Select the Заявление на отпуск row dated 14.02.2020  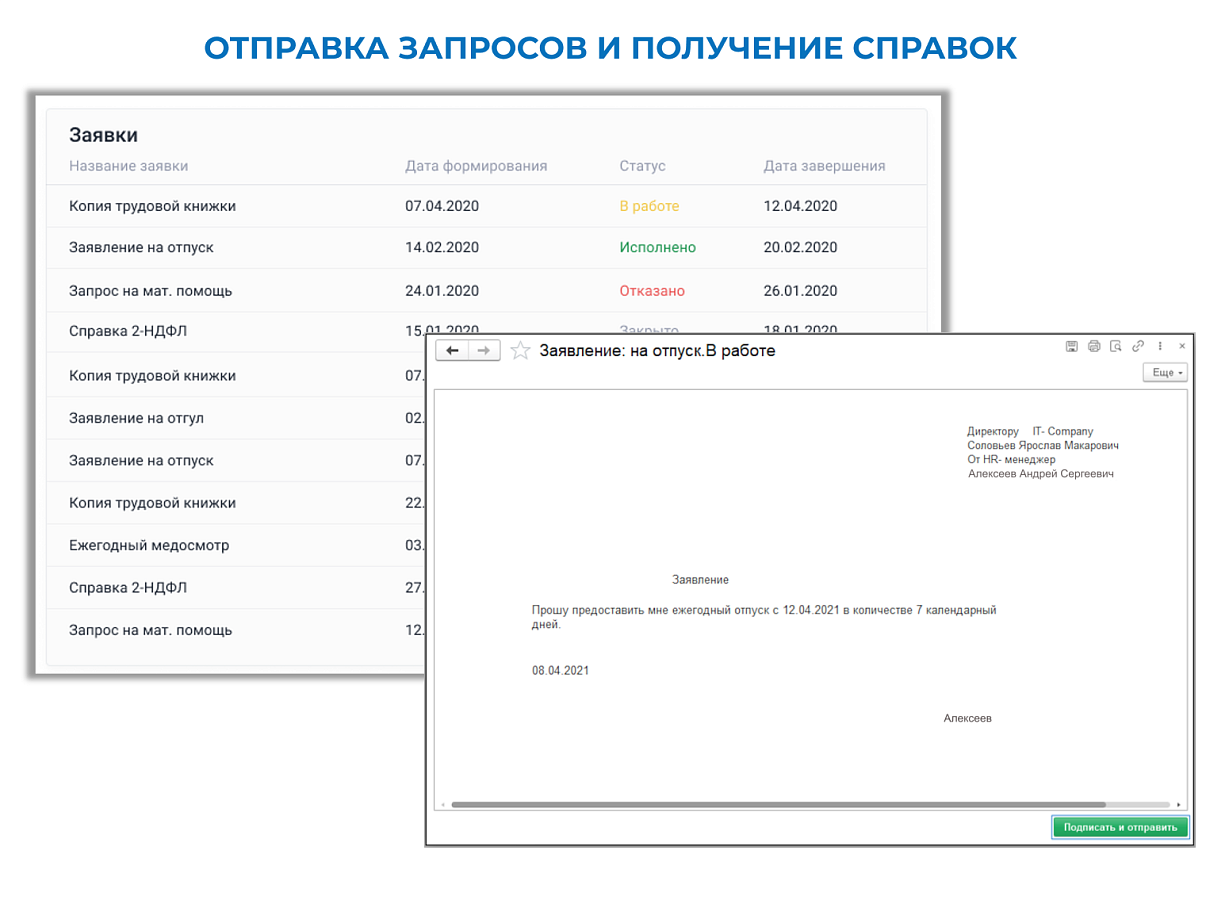(x=487, y=248)
